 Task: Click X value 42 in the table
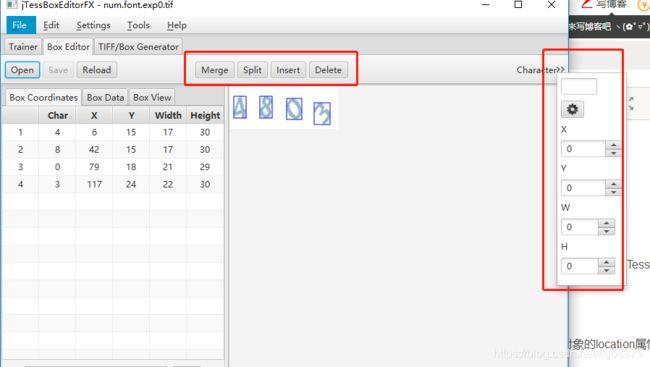pos(94,150)
